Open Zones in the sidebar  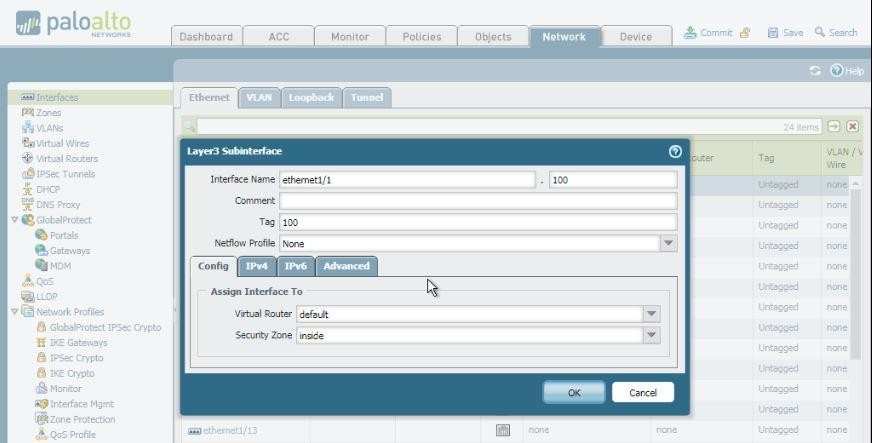[48, 113]
